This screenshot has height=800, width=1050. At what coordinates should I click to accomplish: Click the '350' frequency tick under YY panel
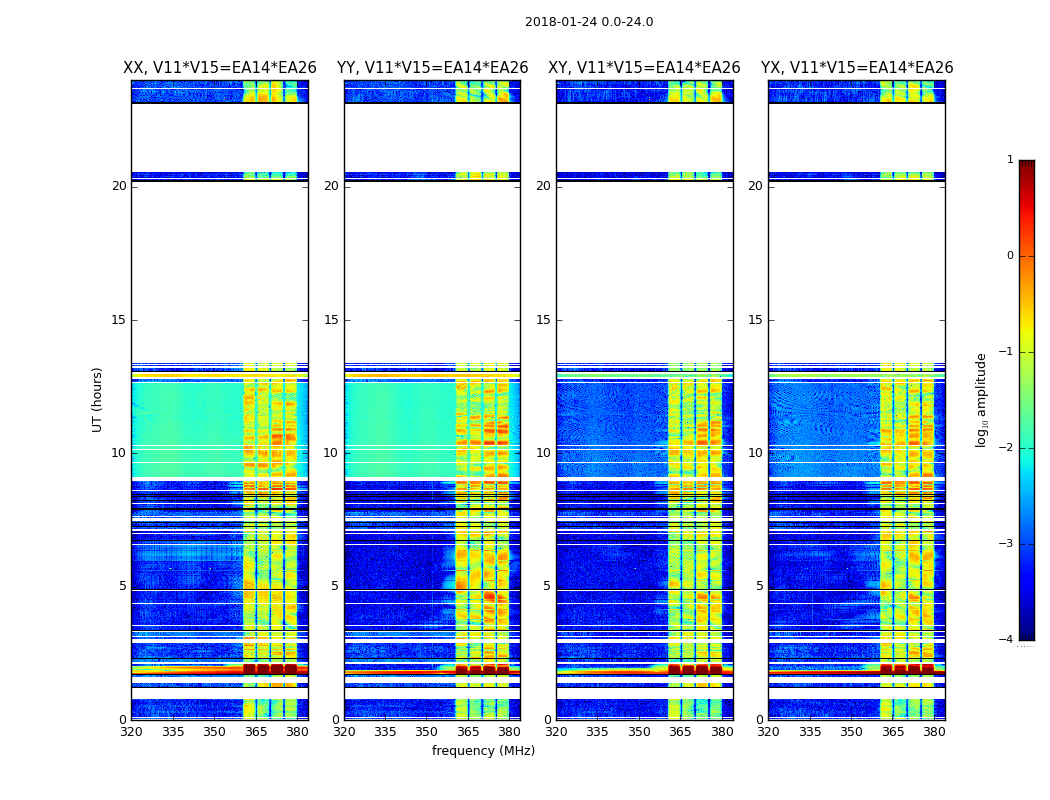coord(426,731)
